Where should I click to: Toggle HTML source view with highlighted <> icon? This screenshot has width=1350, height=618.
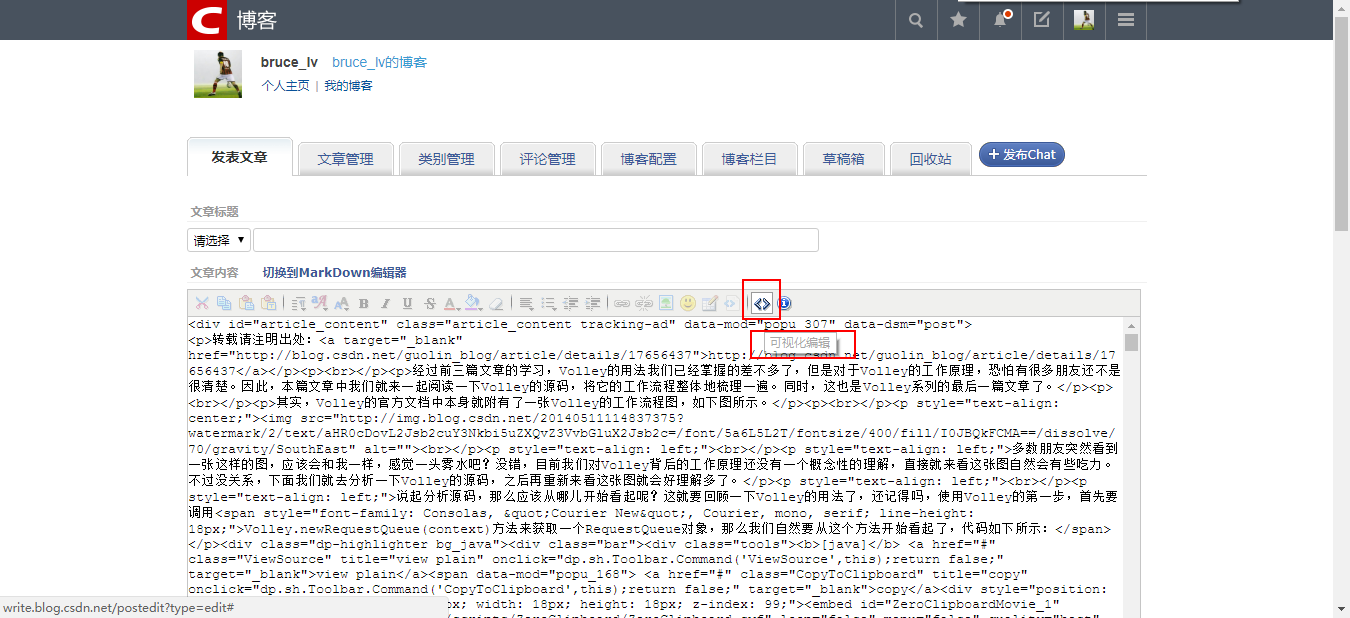pyautogui.click(x=762, y=303)
